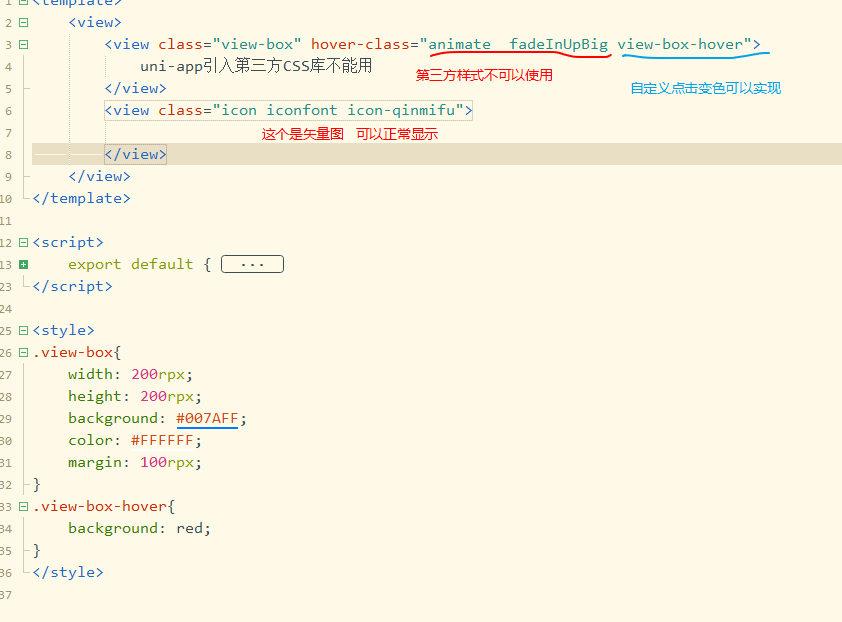Click the #007AFF color value
842x622 pixels.
click(x=207, y=418)
